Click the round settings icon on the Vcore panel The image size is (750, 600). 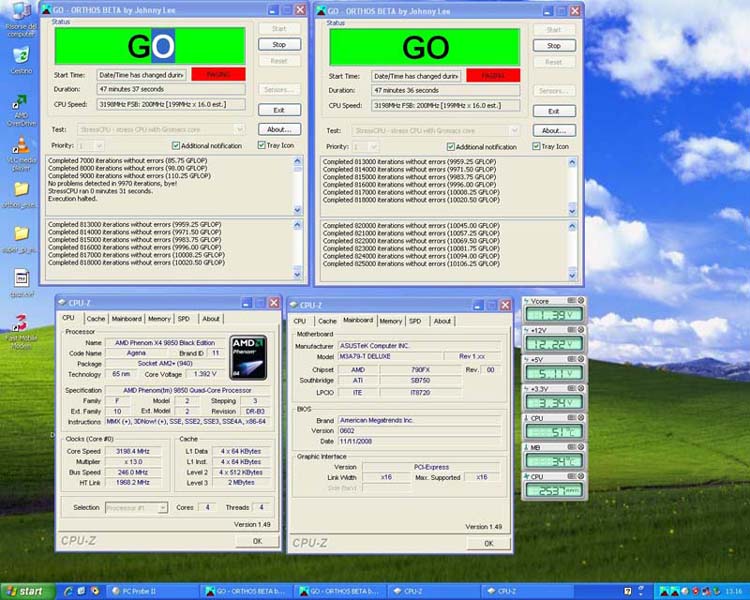[x=581, y=300]
